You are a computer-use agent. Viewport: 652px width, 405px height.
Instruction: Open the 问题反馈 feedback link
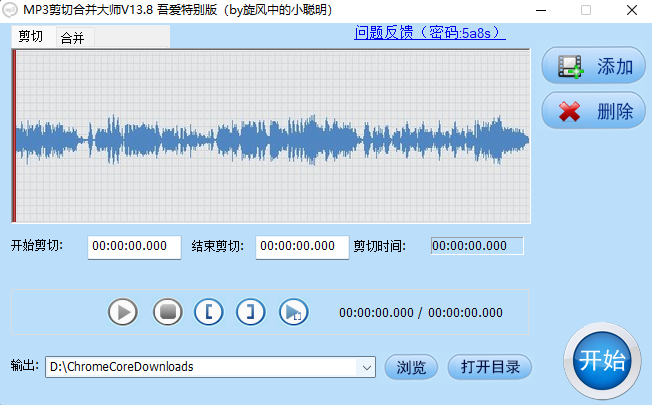pyautogui.click(x=430, y=32)
